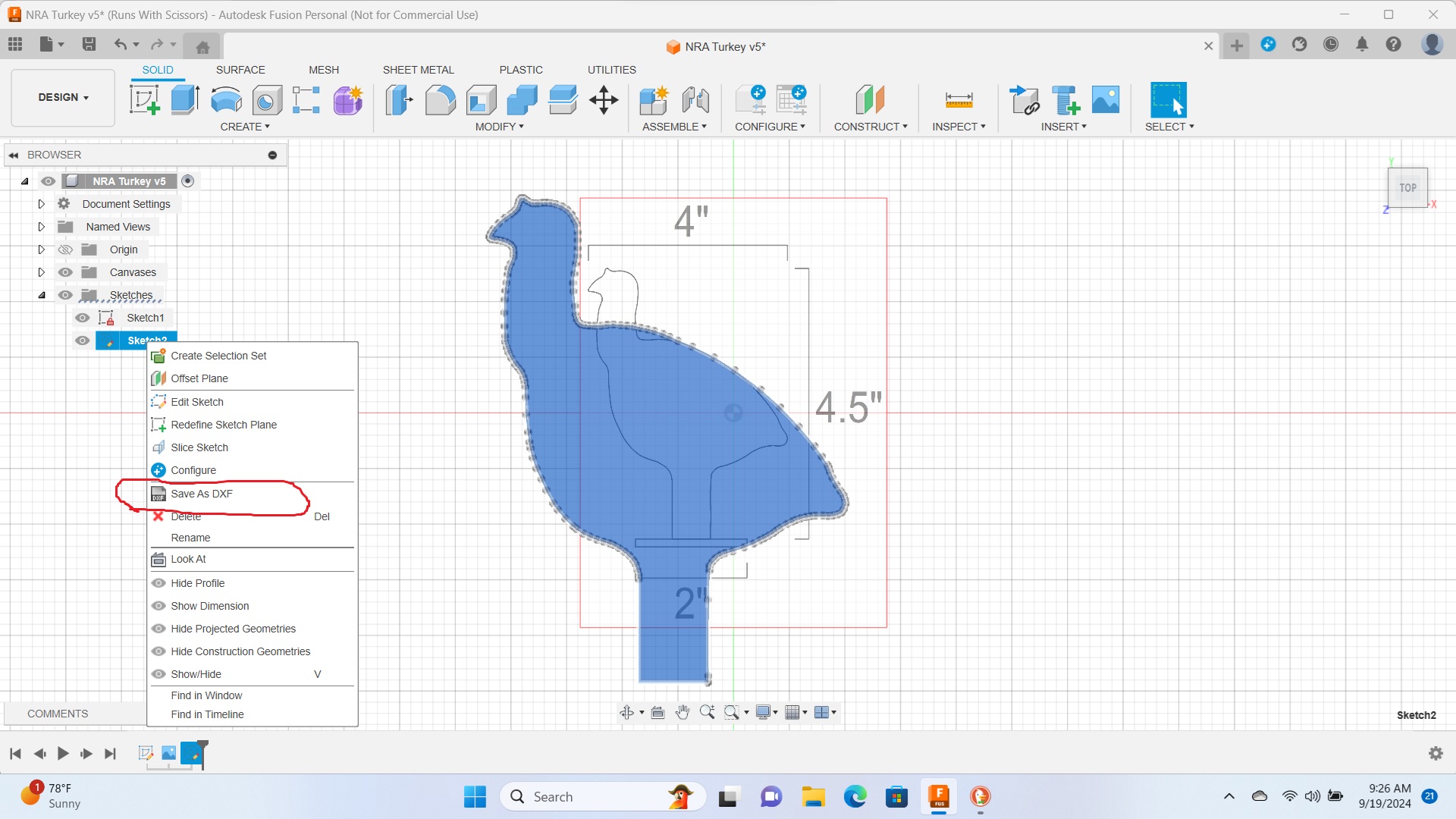Screen dimensions: 1456x819
Task: Select the Hole tool
Action: (267, 100)
